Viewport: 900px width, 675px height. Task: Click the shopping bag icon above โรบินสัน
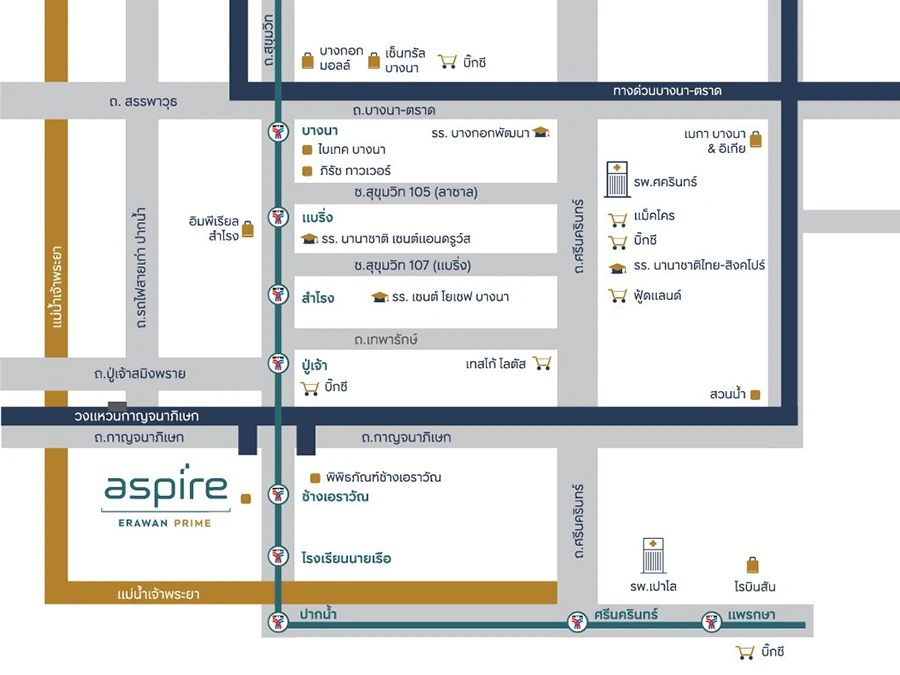click(x=752, y=566)
